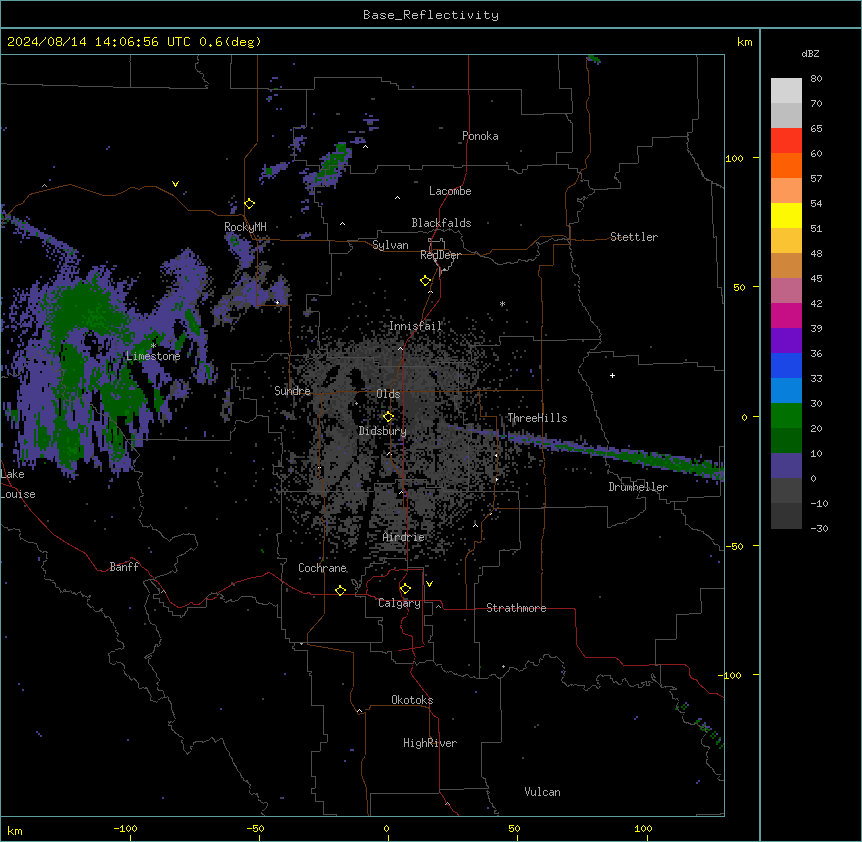Pick the bright blue 33 dBZ legend swatch
The height and width of the screenshot is (842, 862).
click(786, 365)
